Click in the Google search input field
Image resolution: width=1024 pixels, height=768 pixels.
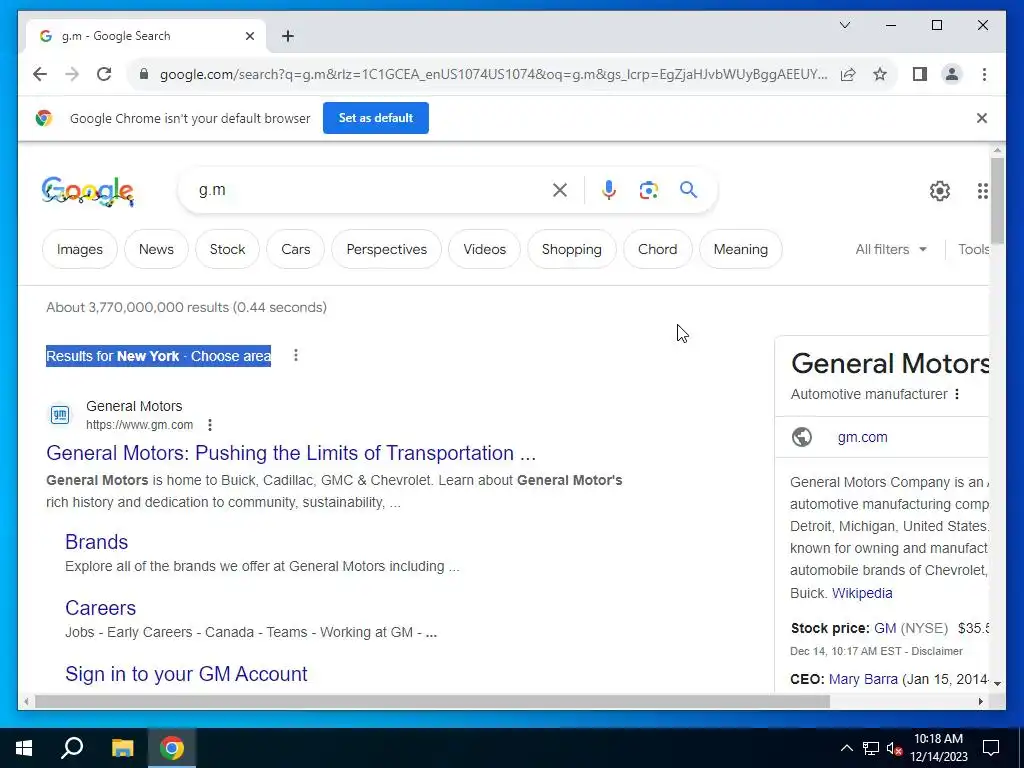click(369, 190)
